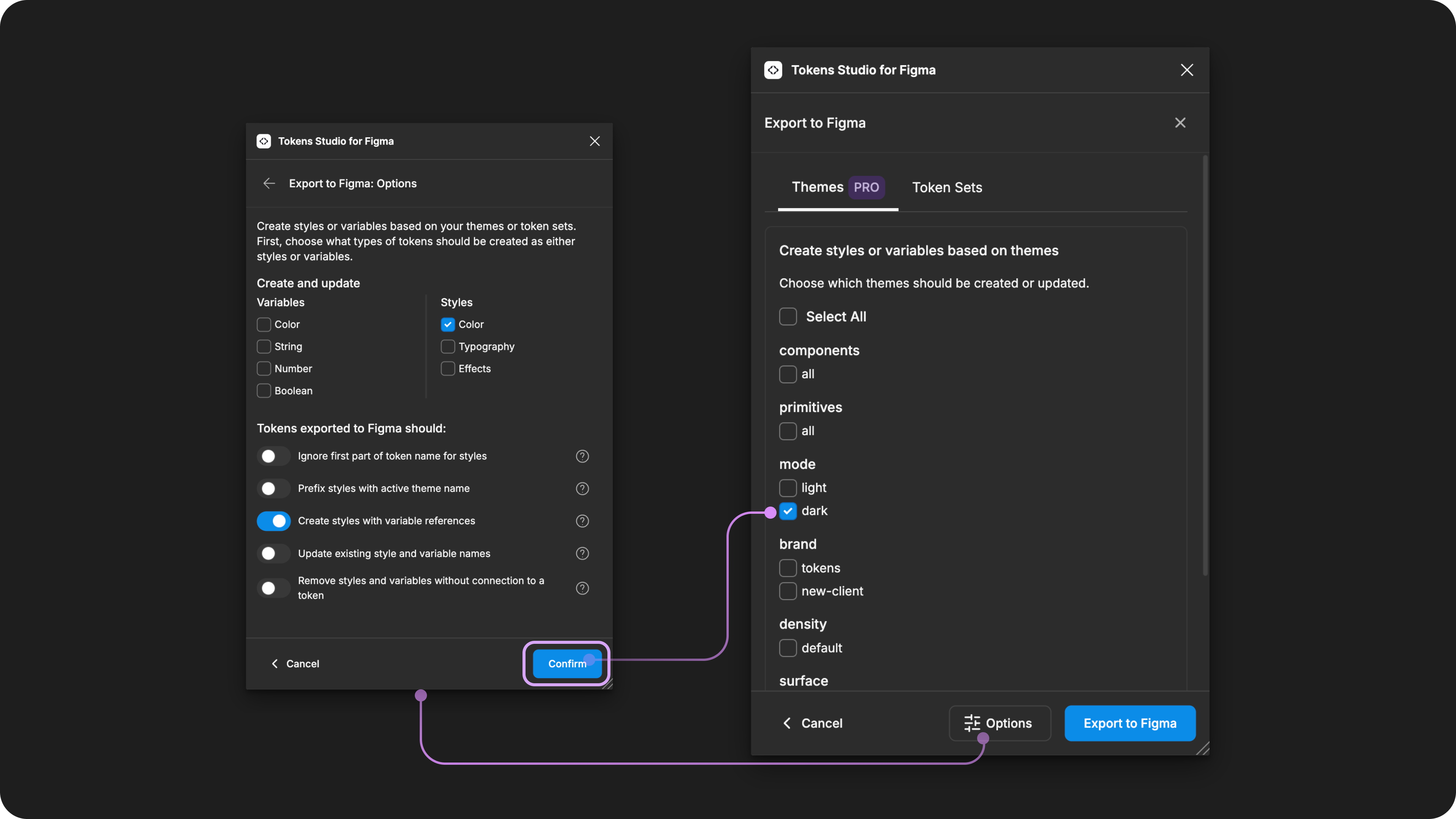
Task: Check the default density theme
Action: pyautogui.click(x=788, y=648)
